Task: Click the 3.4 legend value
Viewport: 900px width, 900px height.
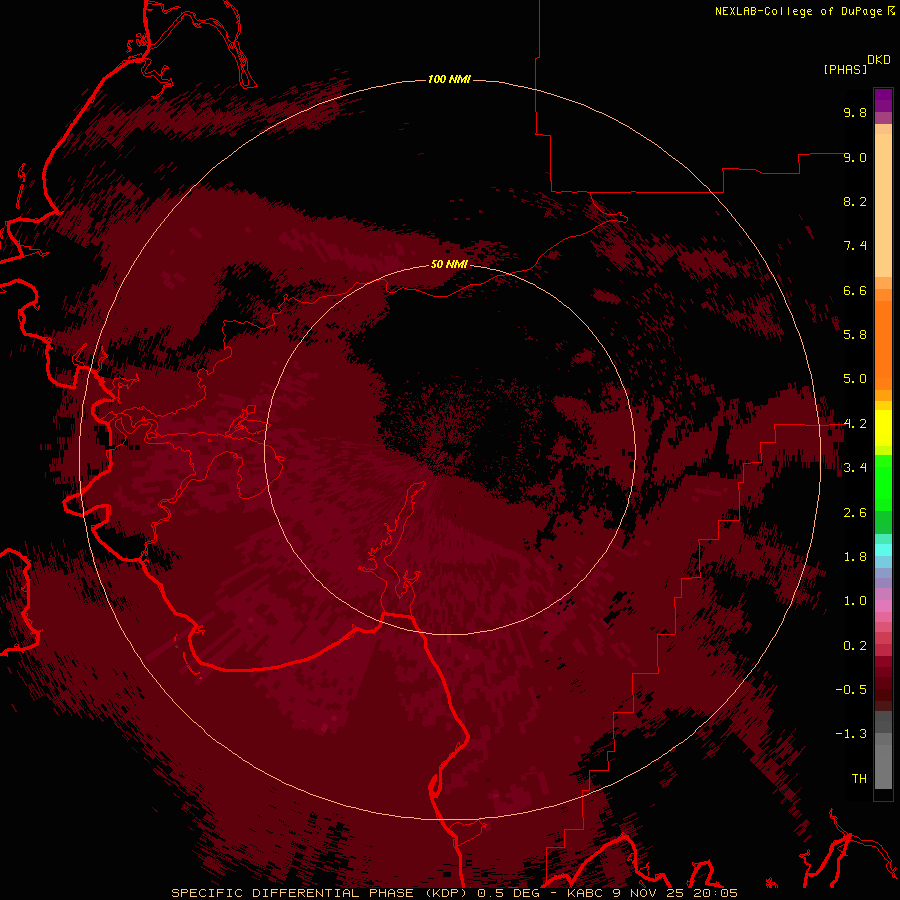Action: click(855, 468)
